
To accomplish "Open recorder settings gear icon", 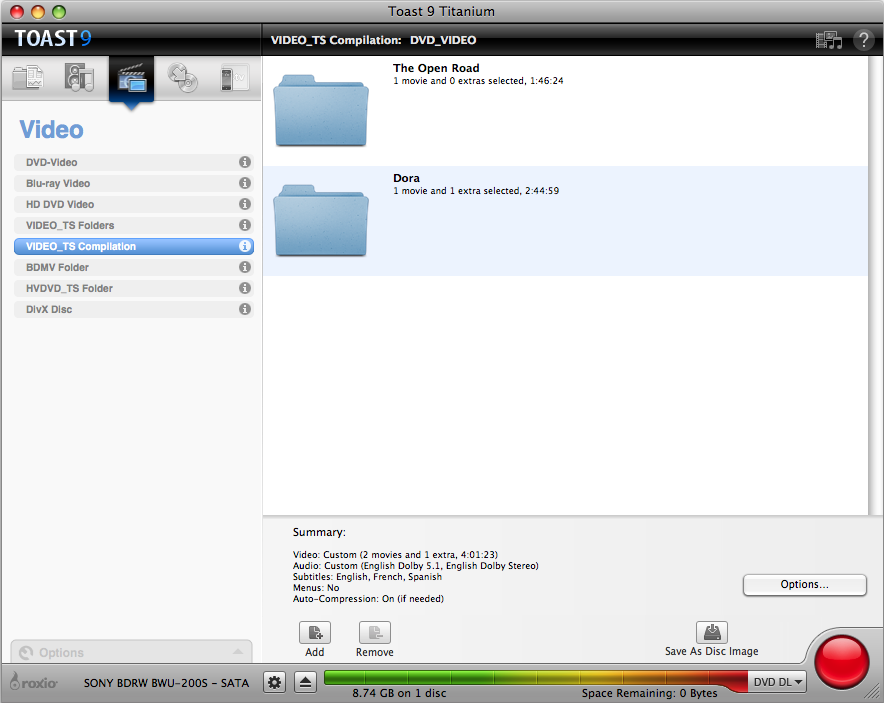I will 275,683.
